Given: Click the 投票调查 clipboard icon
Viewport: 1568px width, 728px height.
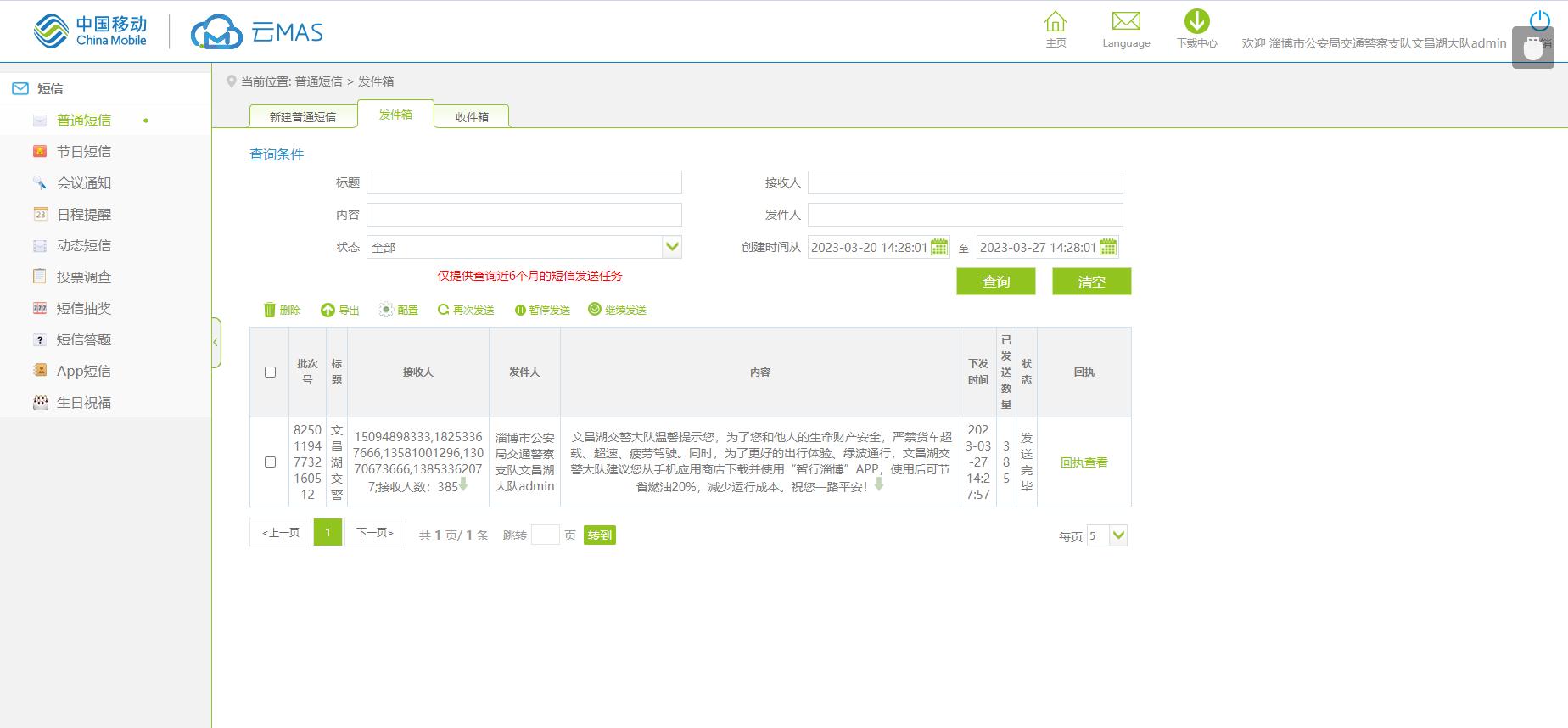Looking at the screenshot, I should 40,277.
